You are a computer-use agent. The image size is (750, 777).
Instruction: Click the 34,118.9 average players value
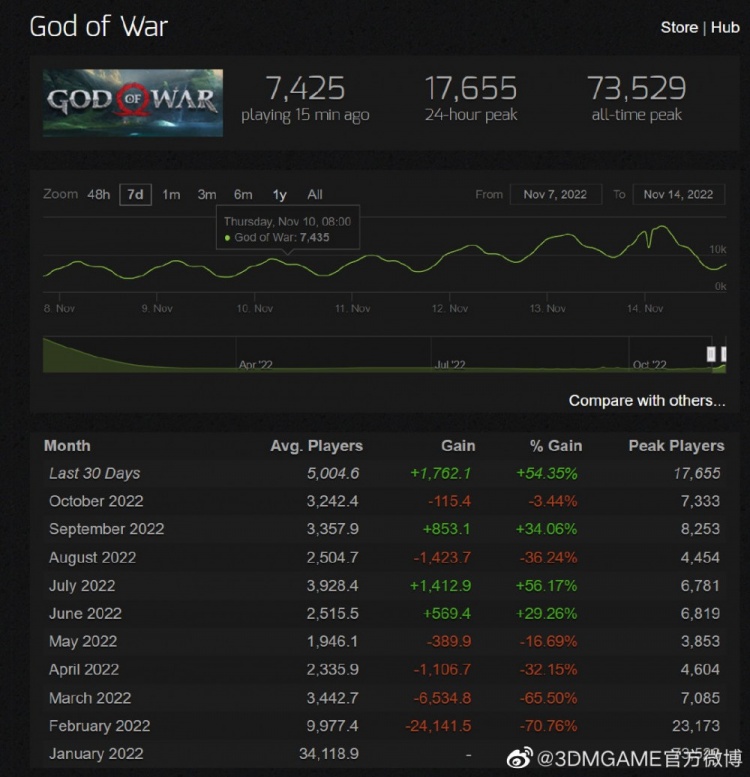click(x=329, y=754)
